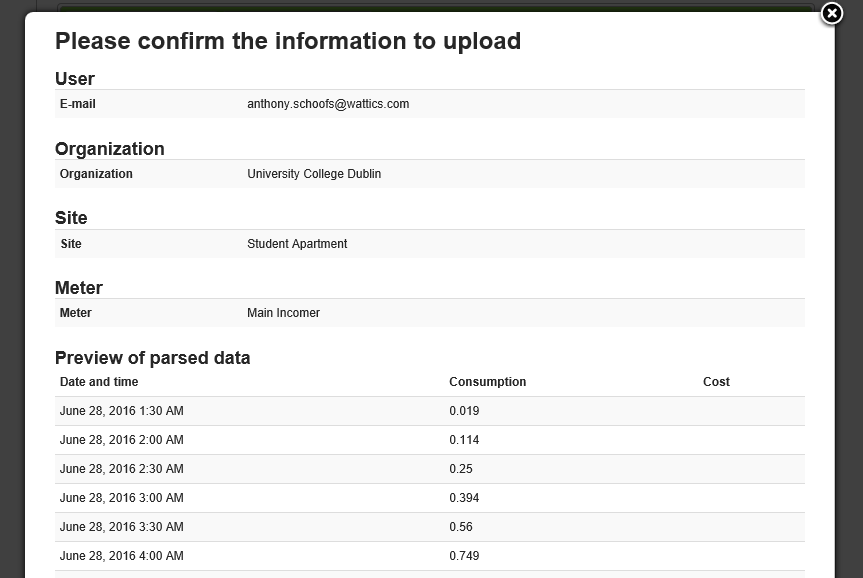Screen dimensions: 863x578
Task: Close the upload confirmation dialog
Action: coord(831,14)
